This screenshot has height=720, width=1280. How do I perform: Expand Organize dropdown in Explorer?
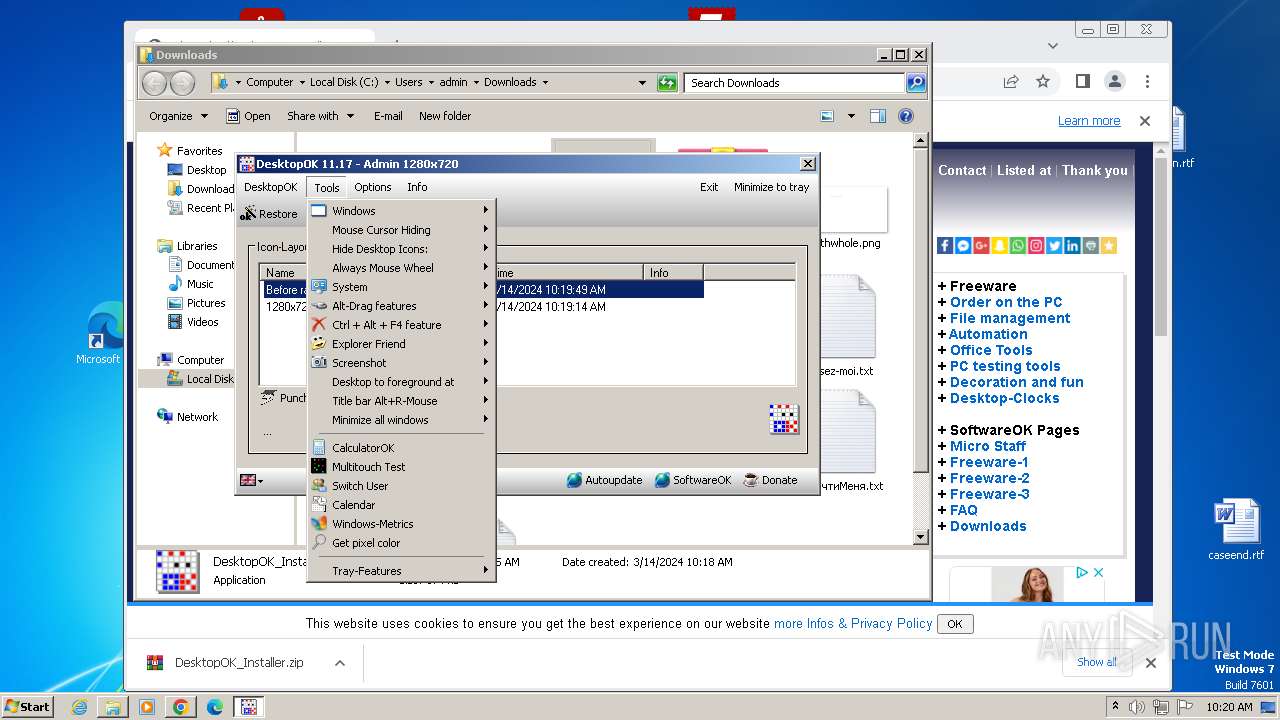(x=178, y=116)
